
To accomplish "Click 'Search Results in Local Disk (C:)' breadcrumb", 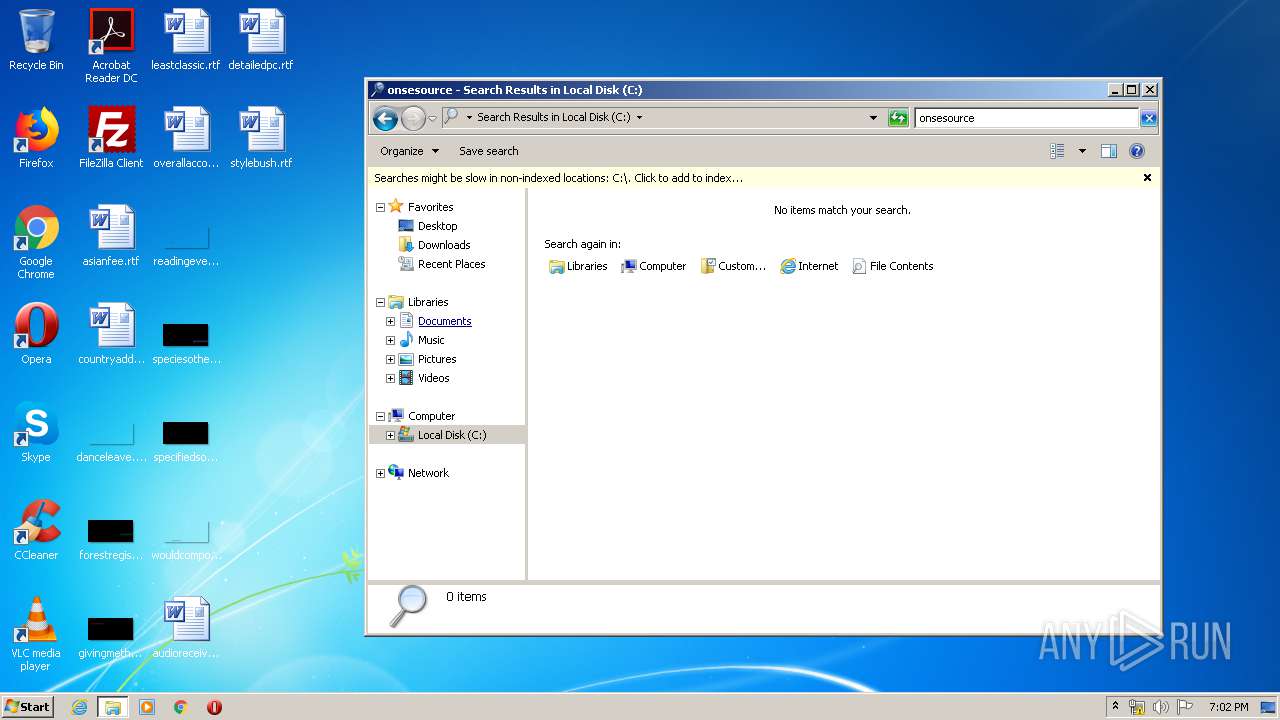I will (553, 117).
